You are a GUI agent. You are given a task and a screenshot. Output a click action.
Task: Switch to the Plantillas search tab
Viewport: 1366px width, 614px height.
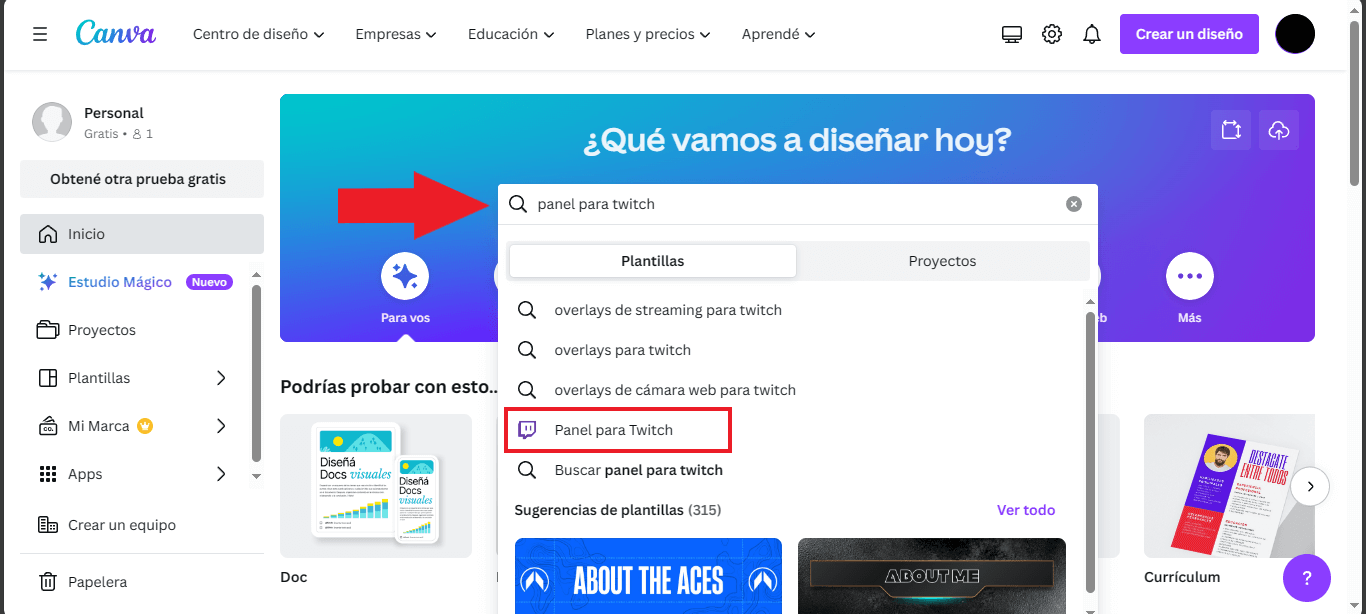point(653,261)
